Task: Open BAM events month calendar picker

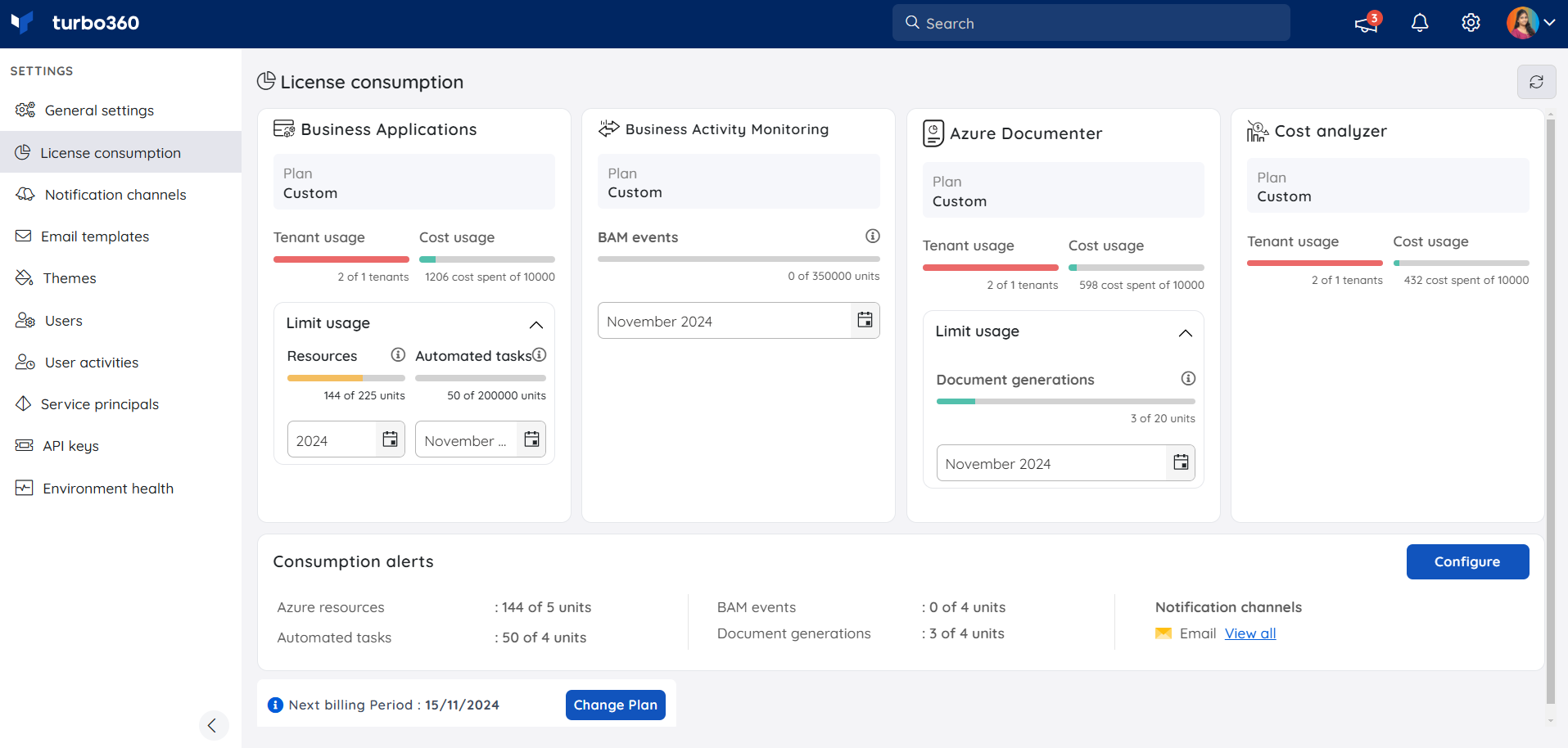Action: 865,320
